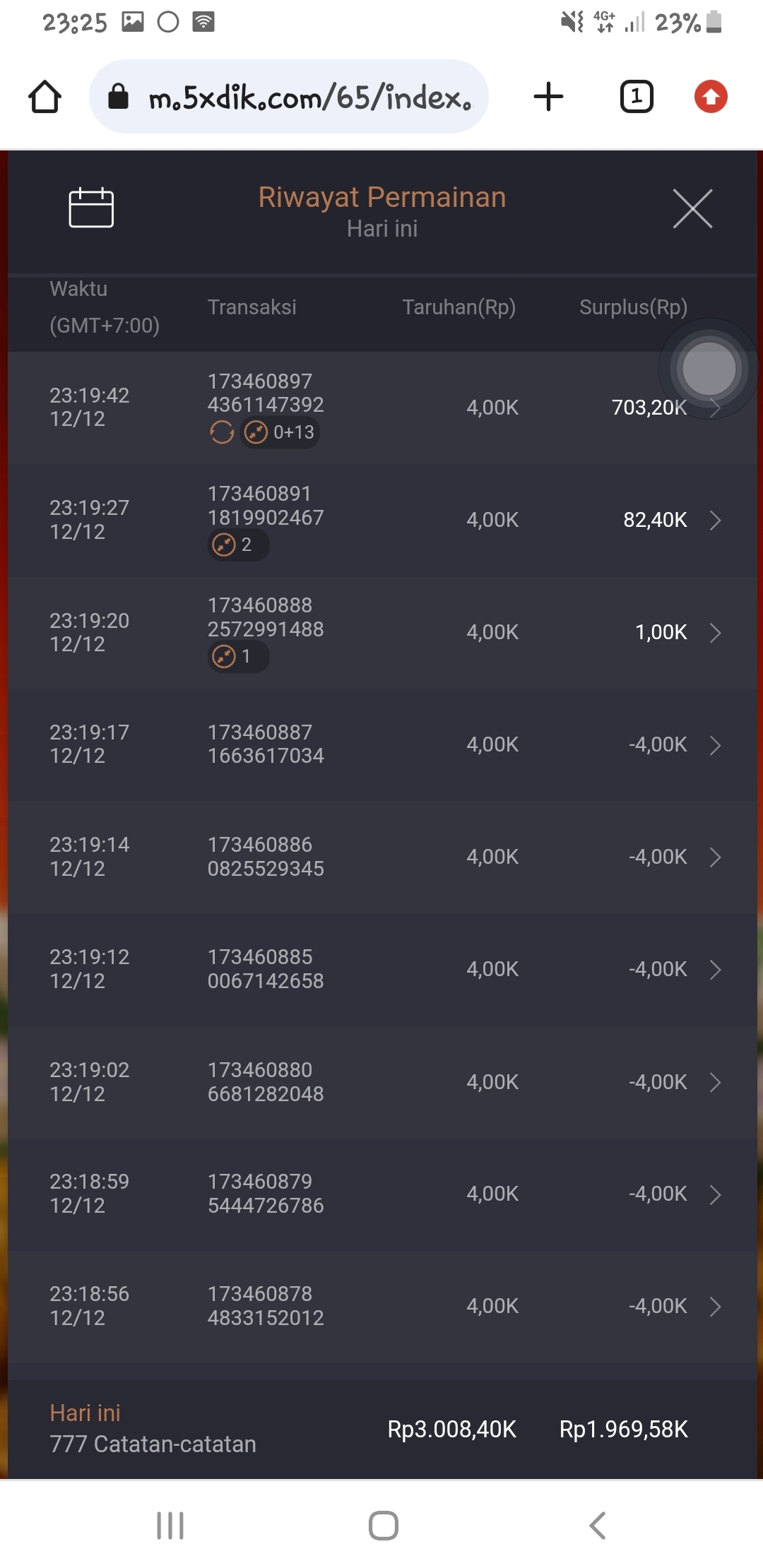Tap the floating gray assistive circle button
This screenshot has height=1568, width=763.
(x=709, y=368)
